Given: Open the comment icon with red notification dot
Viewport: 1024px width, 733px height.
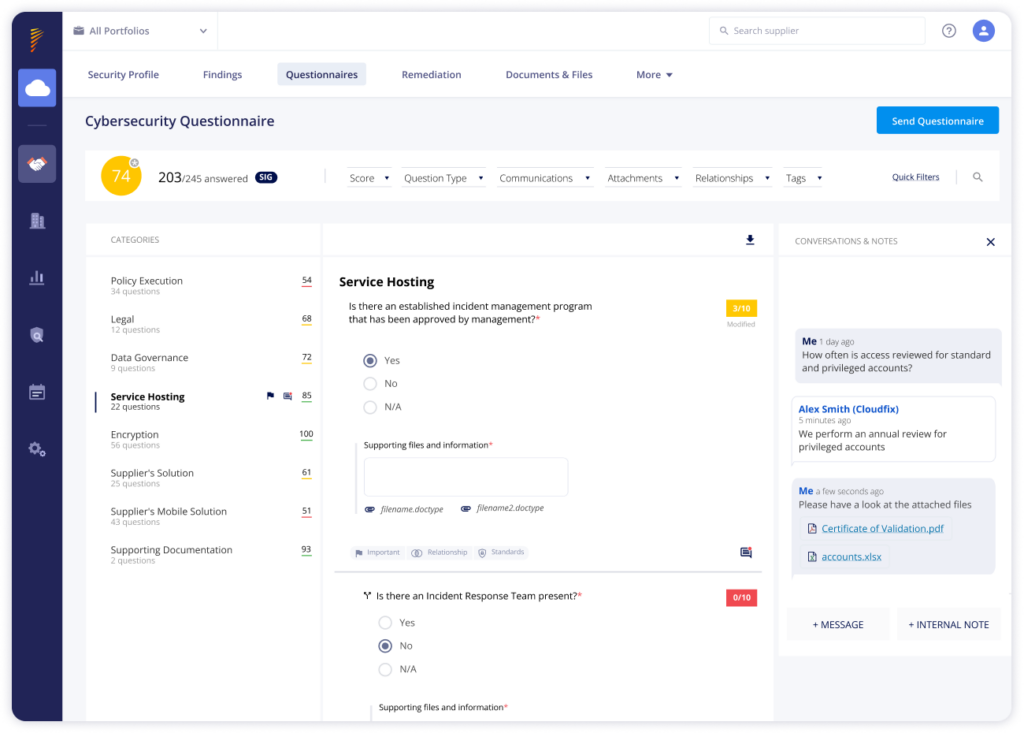Looking at the screenshot, I should coord(743,551).
